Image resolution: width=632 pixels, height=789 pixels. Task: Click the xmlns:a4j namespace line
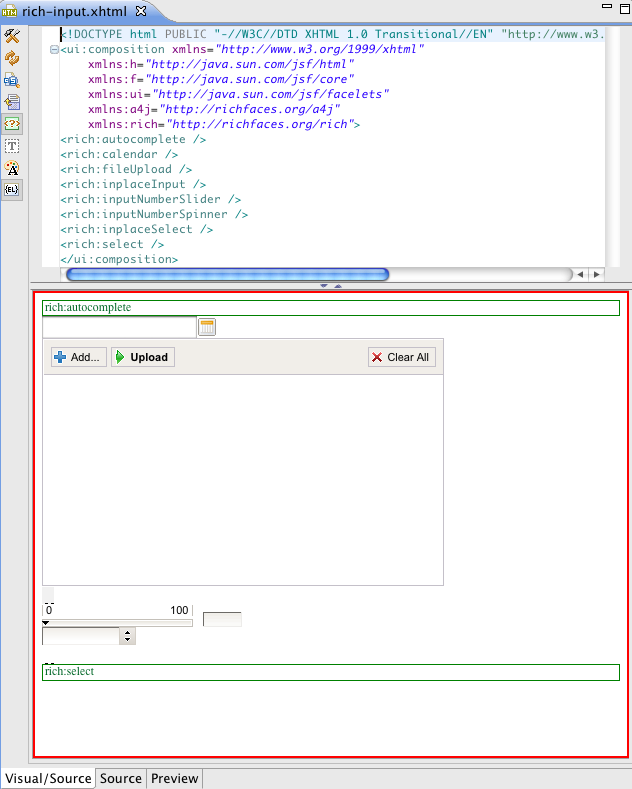[x=214, y=109]
